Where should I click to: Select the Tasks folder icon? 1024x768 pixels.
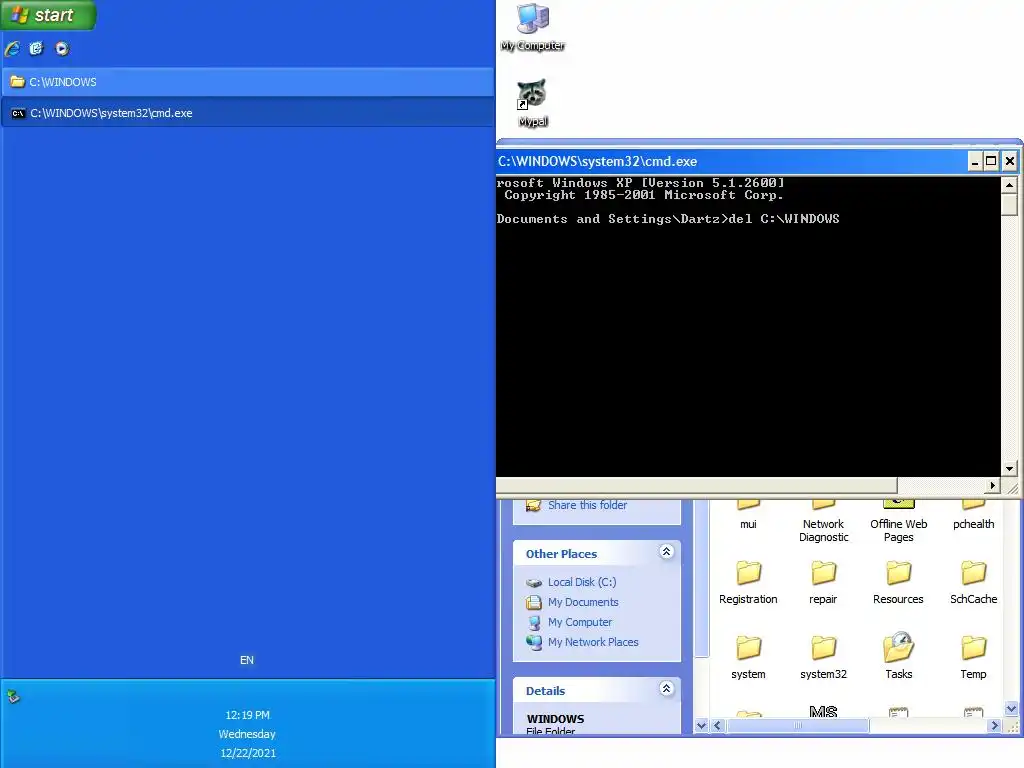pos(899,647)
